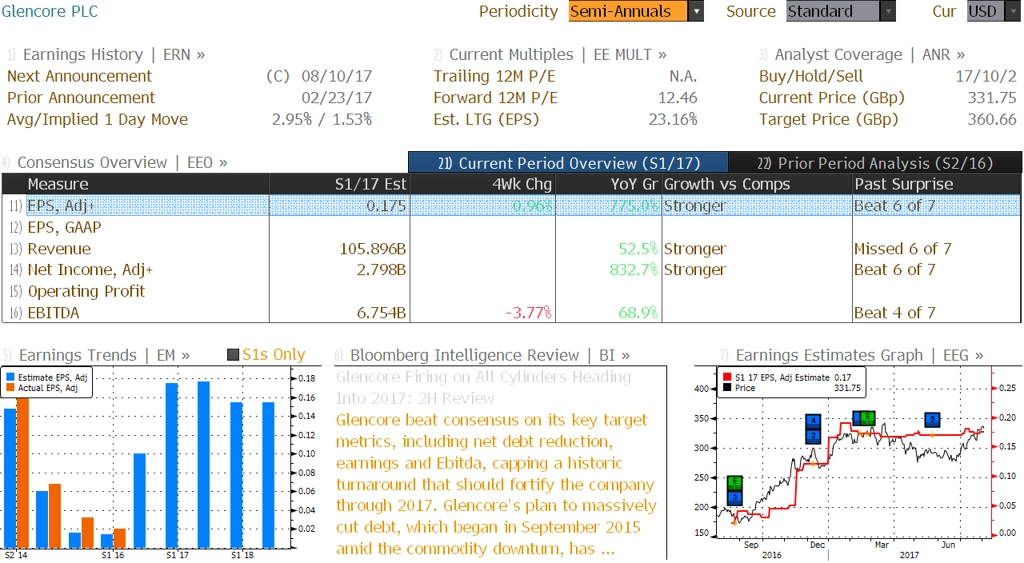The height and width of the screenshot is (563, 1024).
Task: Open Analyst Coverage ANR link
Action: tap(870, 54)
